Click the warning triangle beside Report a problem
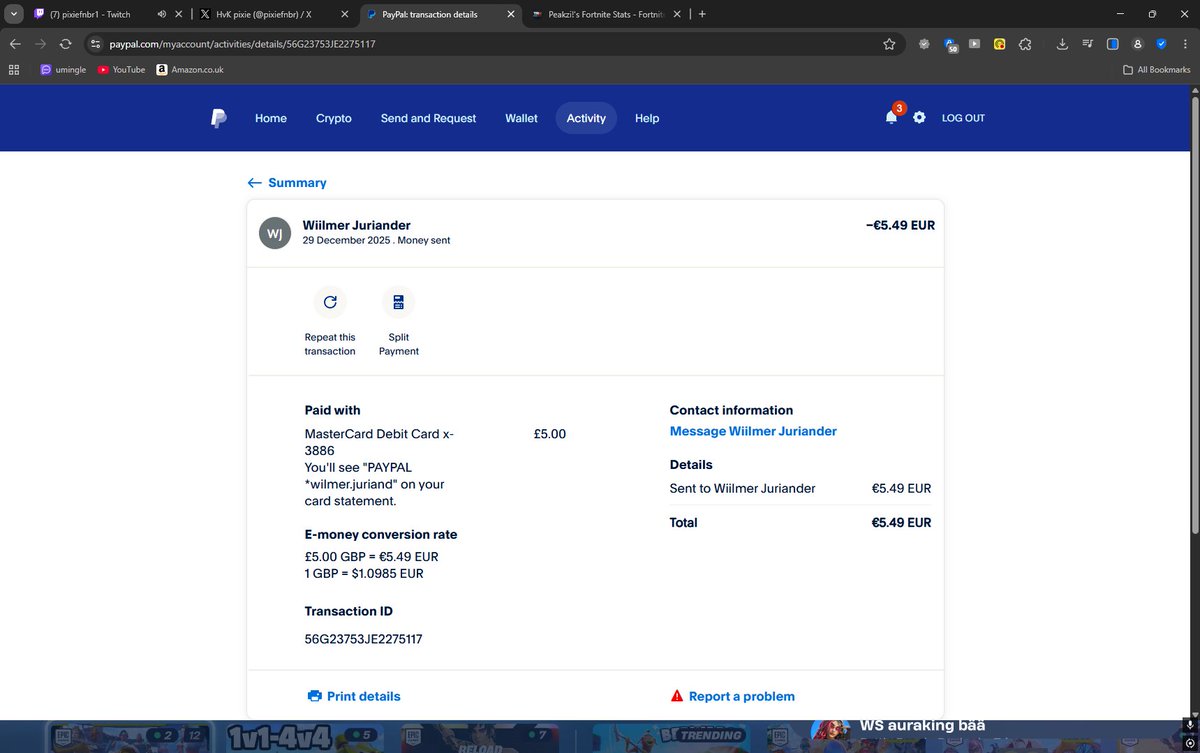The image size is (1200, 753). pos(677,696)
